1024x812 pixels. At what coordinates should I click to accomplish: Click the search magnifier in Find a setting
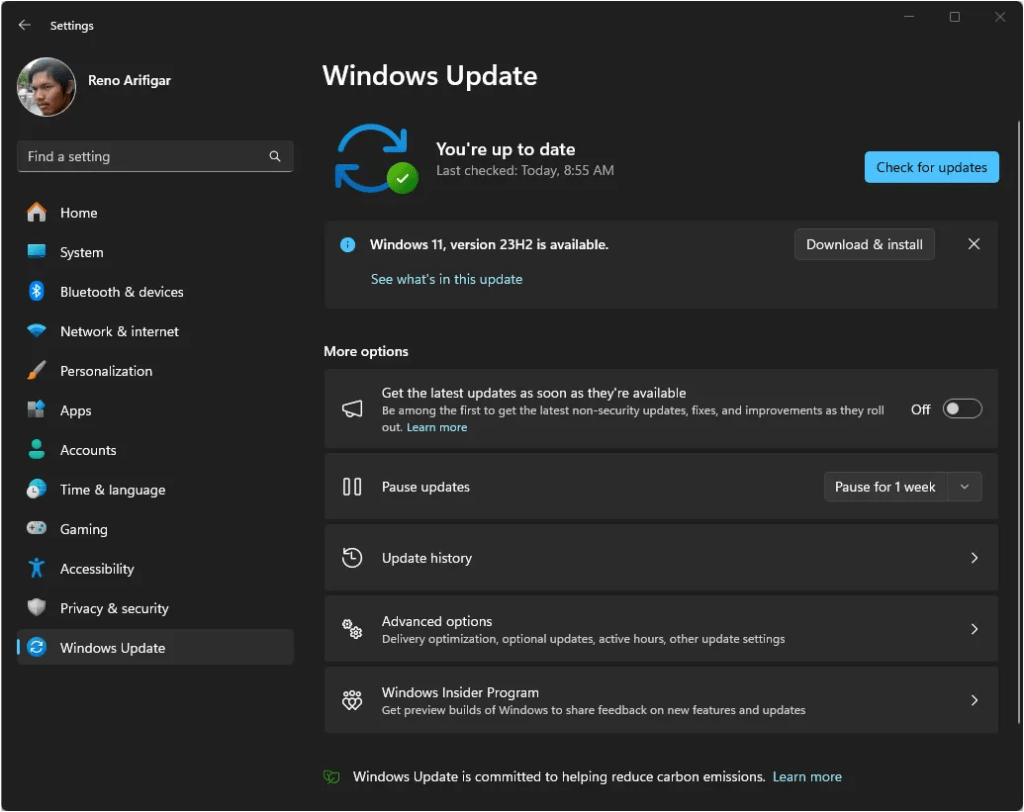[275, 156]
